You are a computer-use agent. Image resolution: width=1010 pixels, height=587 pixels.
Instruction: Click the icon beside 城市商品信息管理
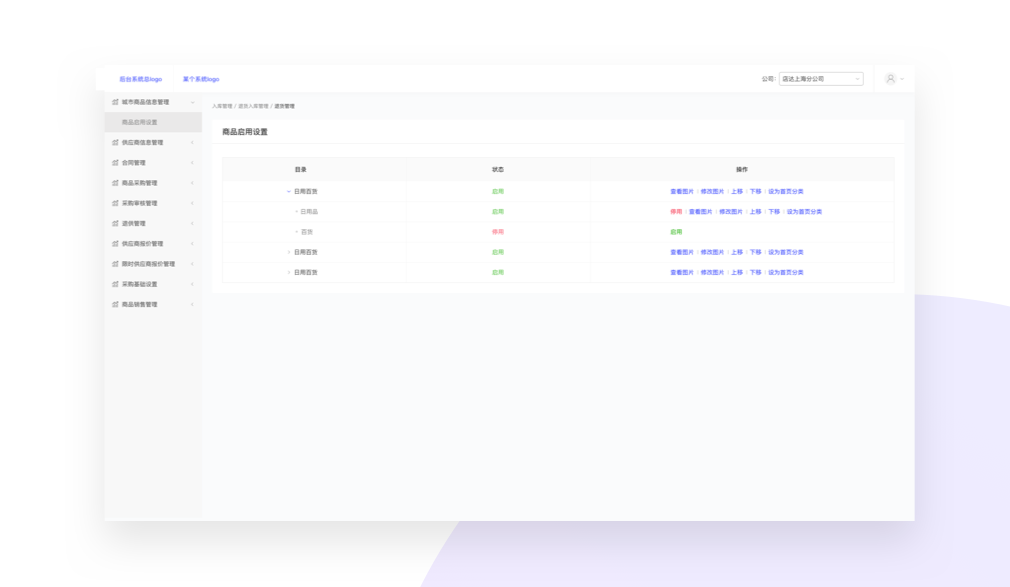(x=115, y=102)
